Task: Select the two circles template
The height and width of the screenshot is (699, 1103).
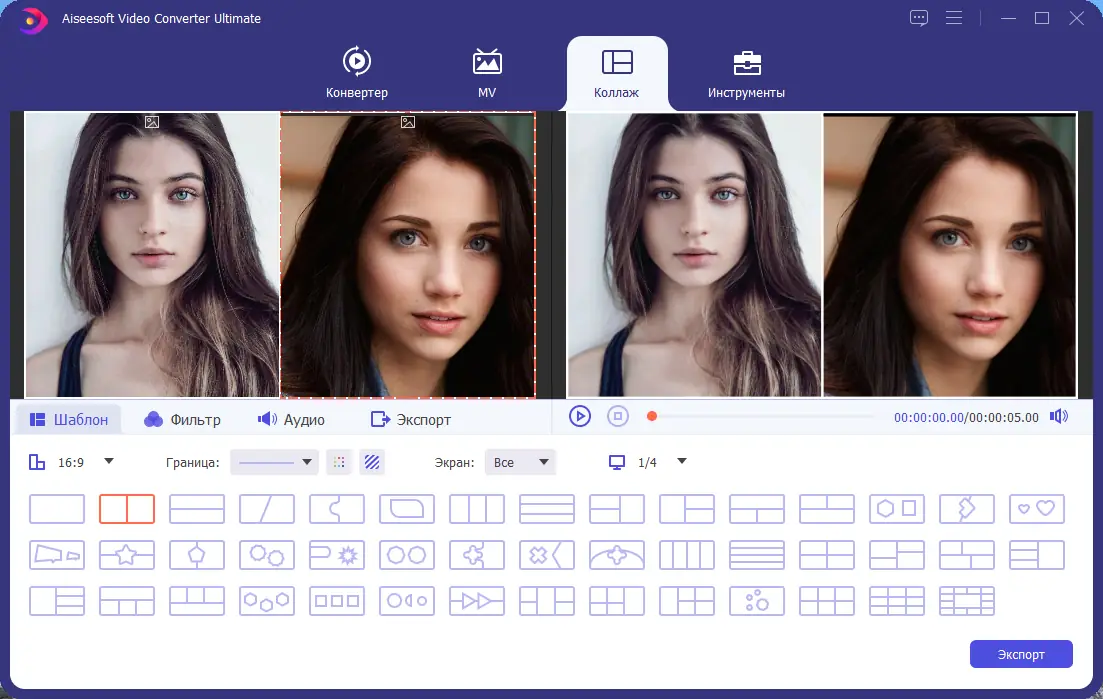Action: [x=407, y=555]
